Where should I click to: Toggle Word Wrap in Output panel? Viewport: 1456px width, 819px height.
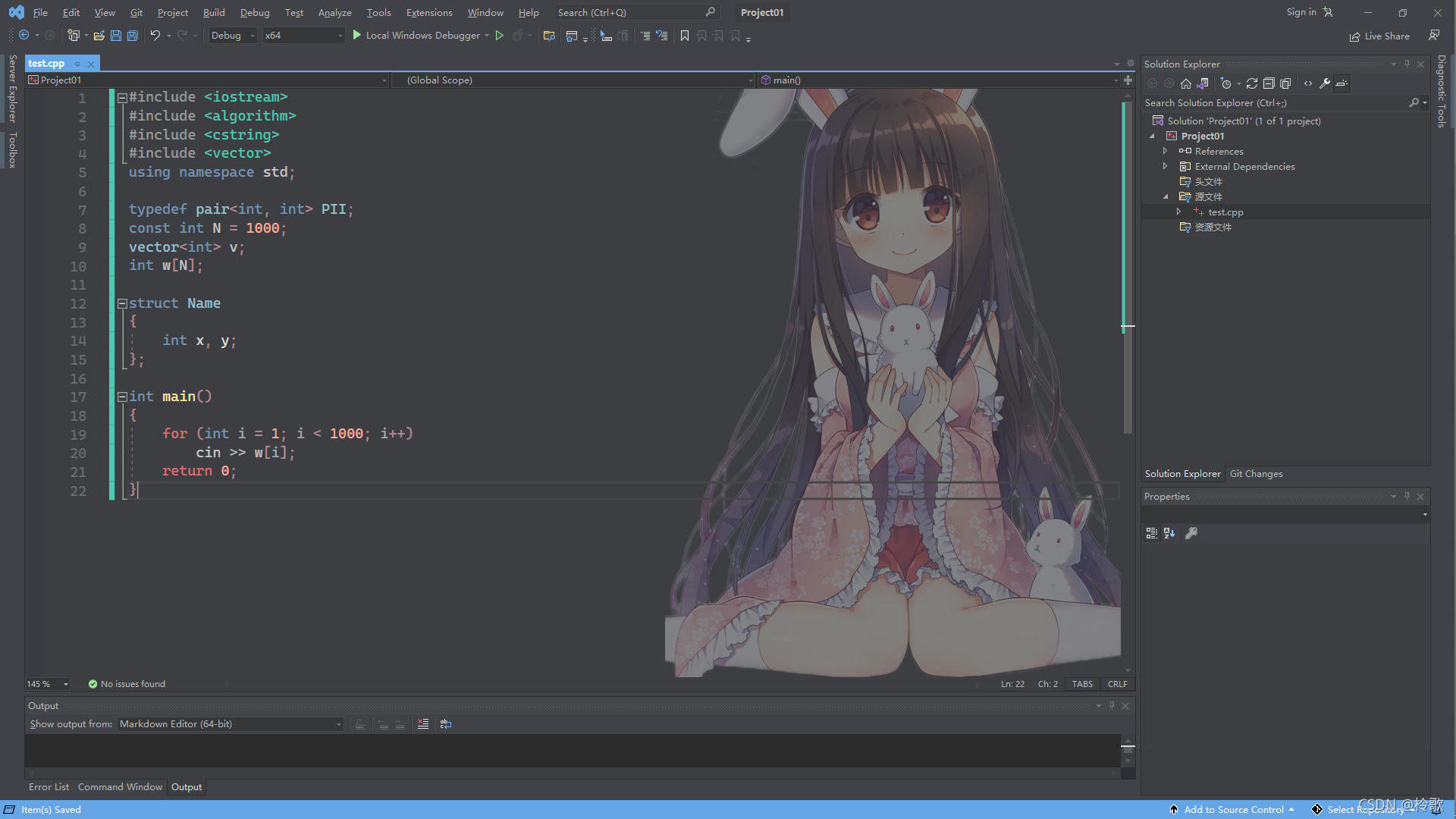click(x=446, y=724)
